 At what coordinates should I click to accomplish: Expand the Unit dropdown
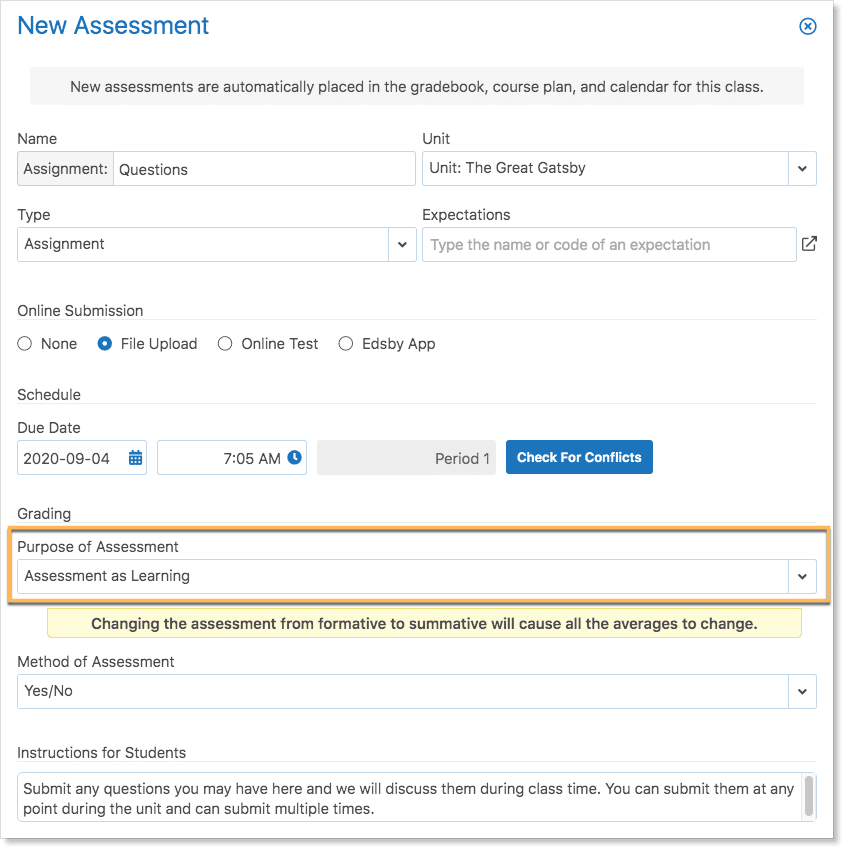point(802,169)
